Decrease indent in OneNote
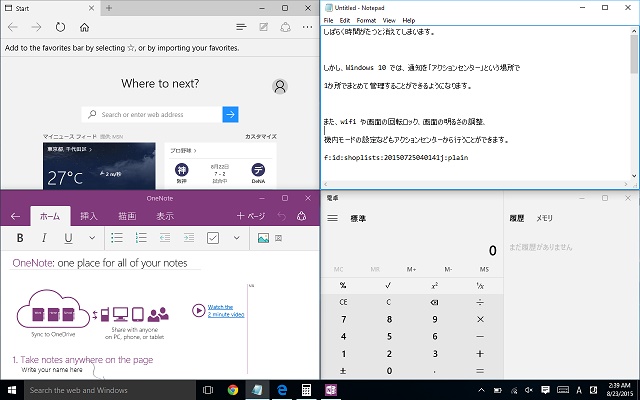 [x=164, y=238]
